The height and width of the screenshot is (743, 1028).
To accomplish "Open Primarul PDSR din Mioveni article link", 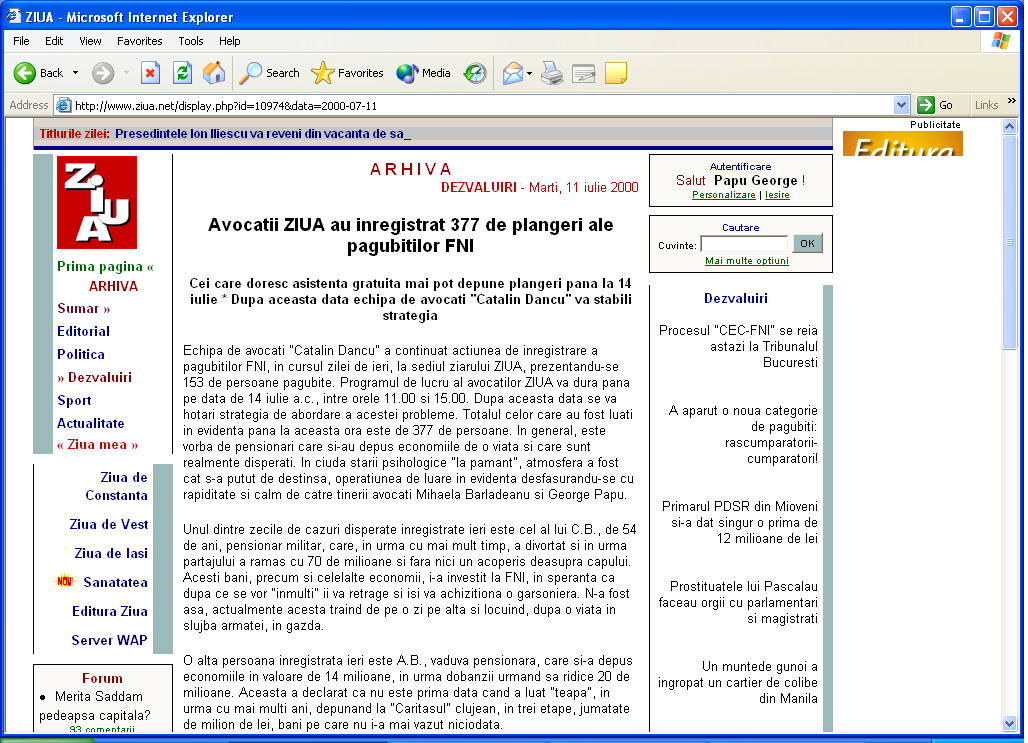I will click(x=740, y=522).
